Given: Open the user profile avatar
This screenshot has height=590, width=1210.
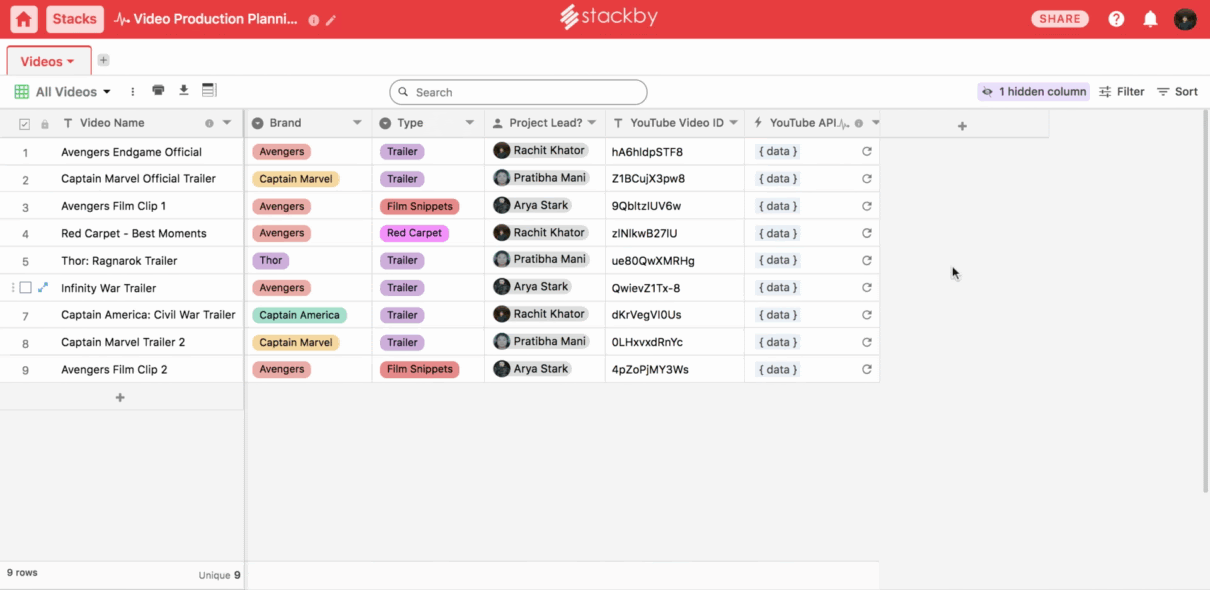Looking at the screenshot, I should pyautogui.click(x=1185, y=19).
